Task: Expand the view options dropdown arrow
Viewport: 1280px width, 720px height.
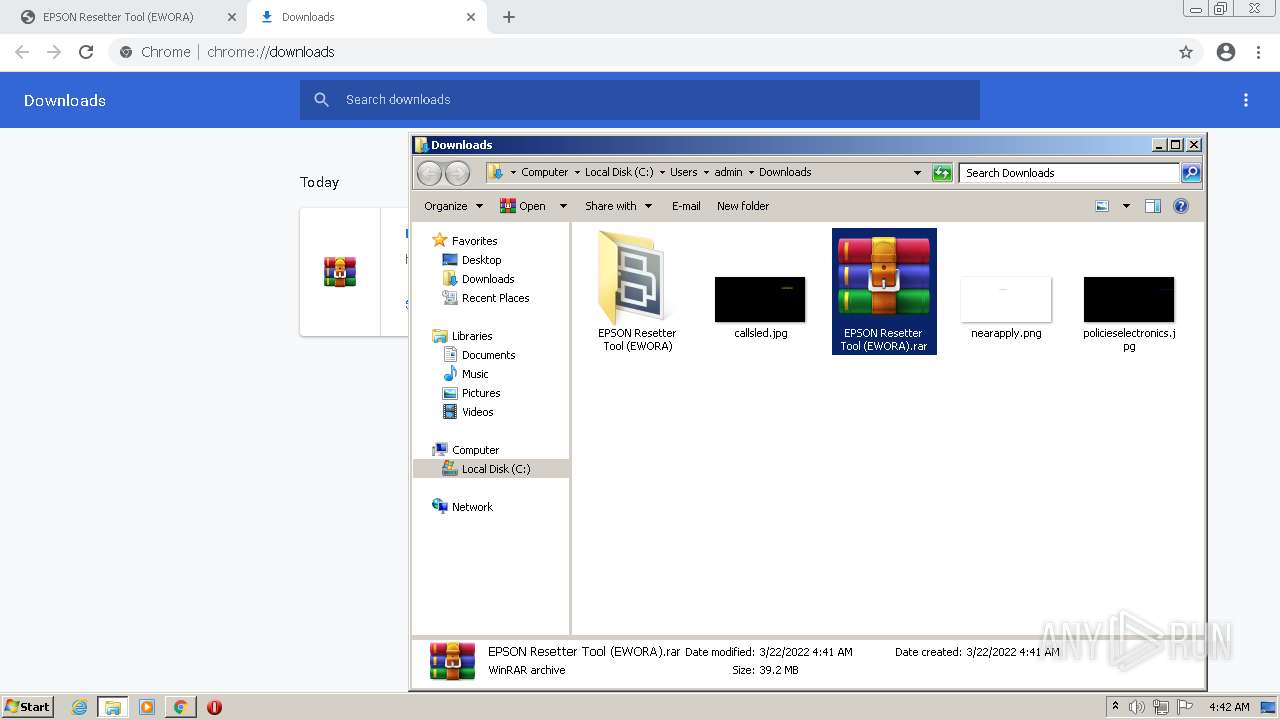Action: click(x=1126, y=206)
